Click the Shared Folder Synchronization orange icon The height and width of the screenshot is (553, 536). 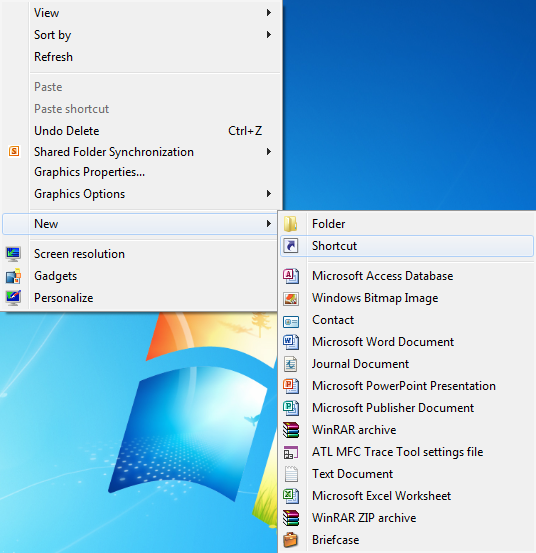coord(14,151)
